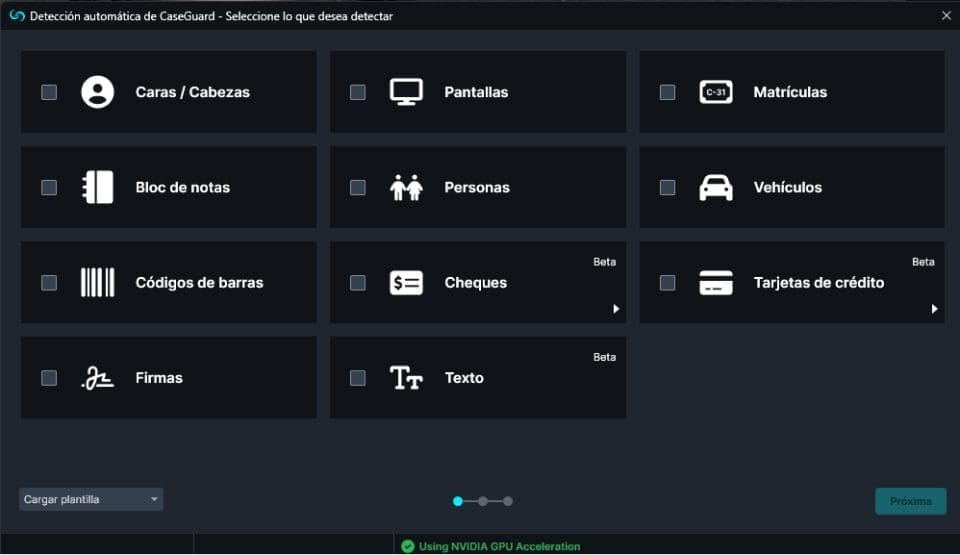Click the Firmas signature icon
960x555 pixels.
click(97, 378)
